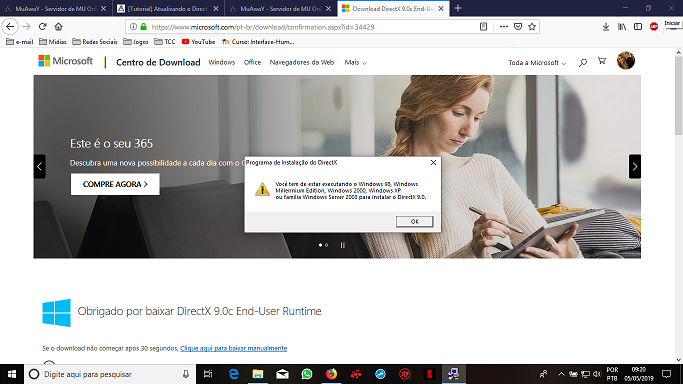Expand the Toda a Microsoft dropdown
This screenshot has height=384, width=683.
tap(537, 63)
